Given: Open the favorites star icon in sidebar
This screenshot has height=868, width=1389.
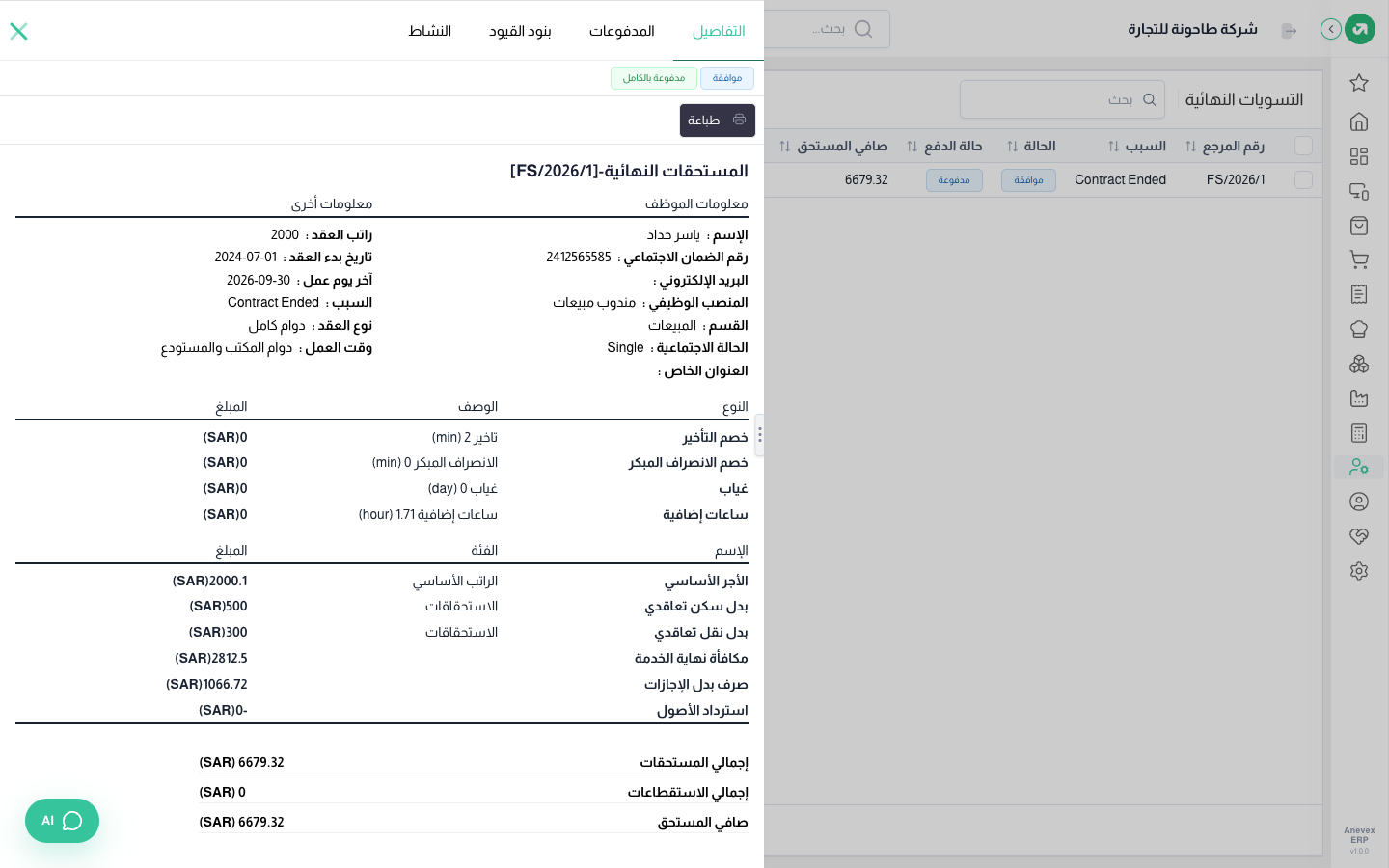Looking at the screenshot, I should 1359,83.
